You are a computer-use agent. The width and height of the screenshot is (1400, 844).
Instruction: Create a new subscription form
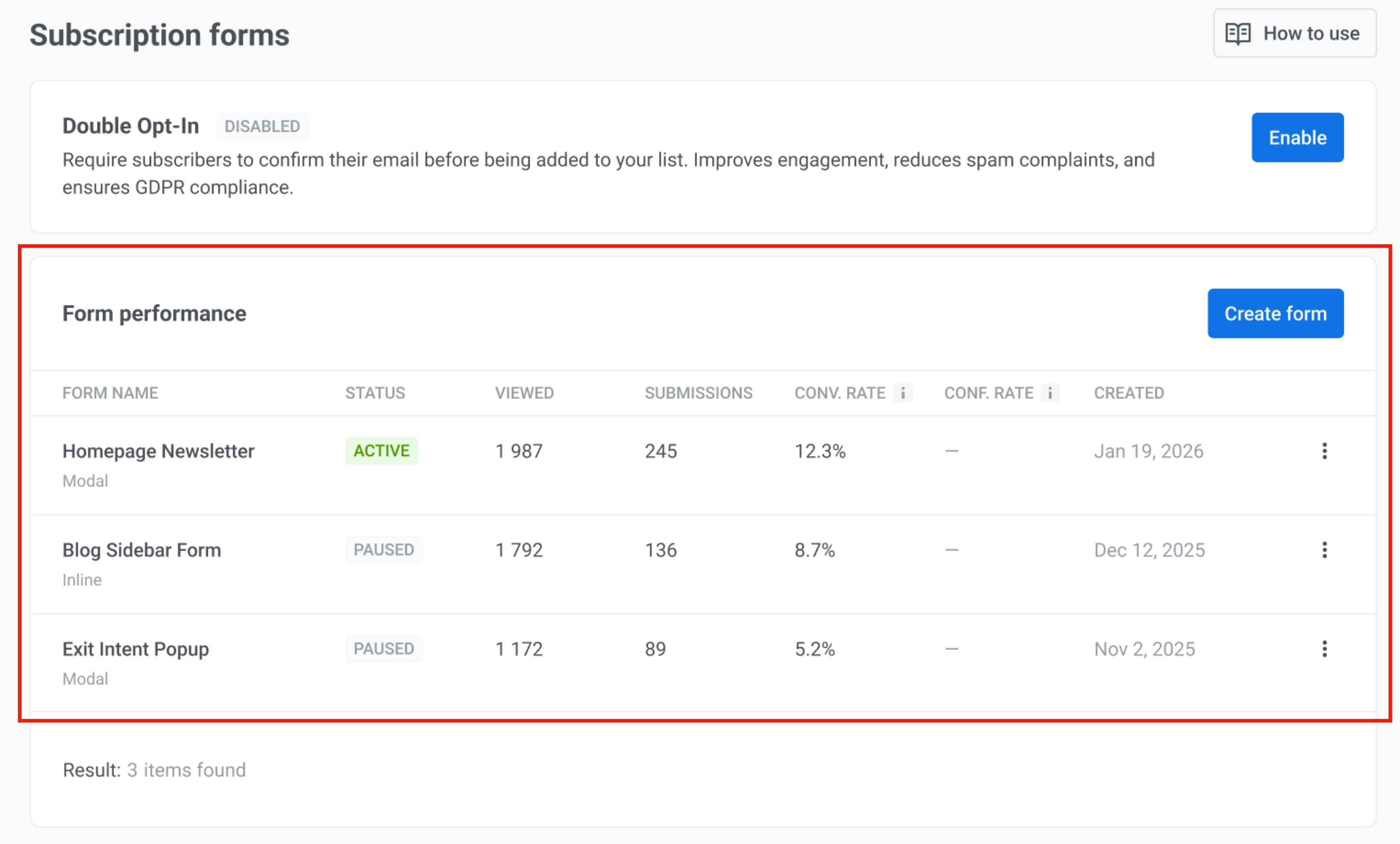point(1276,313)
